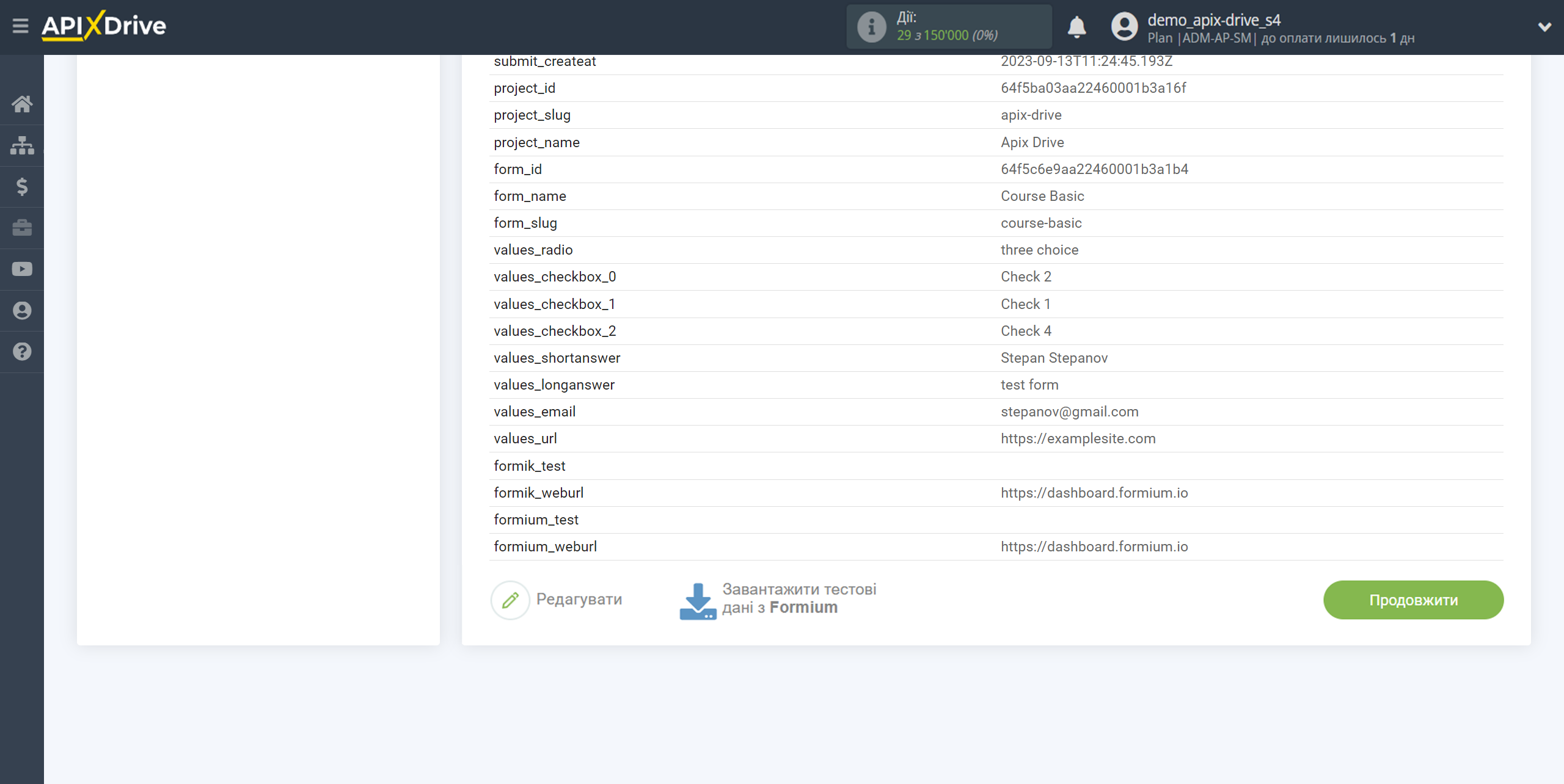Open billing dollar icon in sidebar
The height and width of the screenshot is (784, 1564).
[22, 187]
